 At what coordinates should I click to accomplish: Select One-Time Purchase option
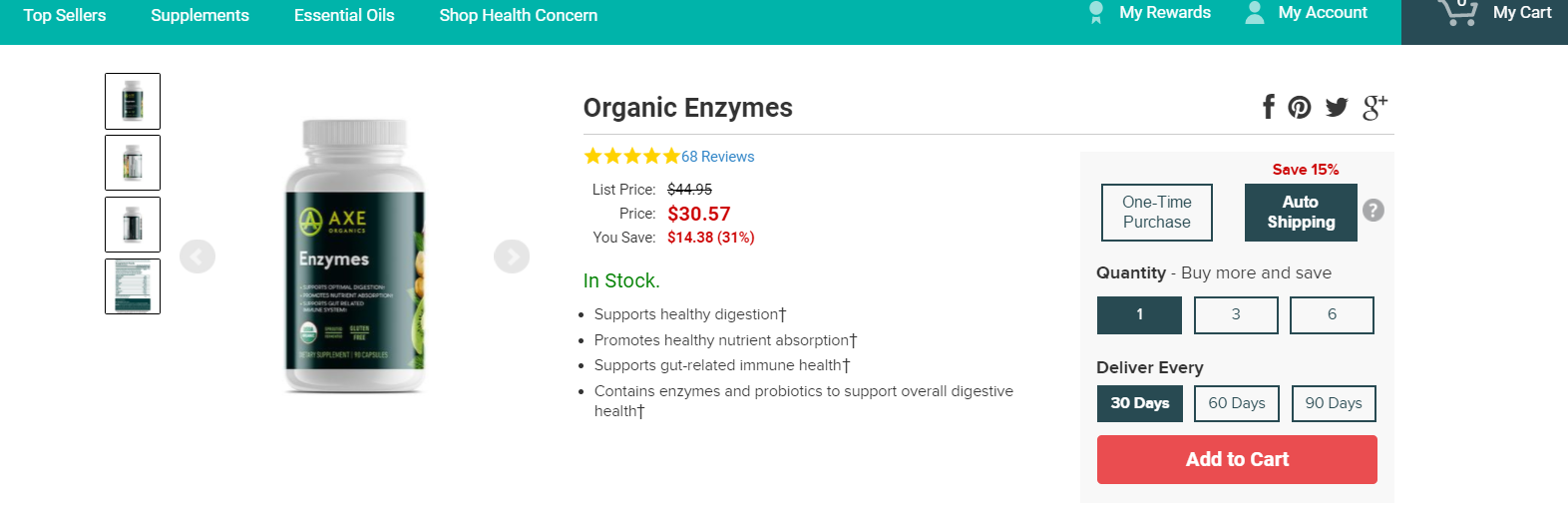[1157, 213]
